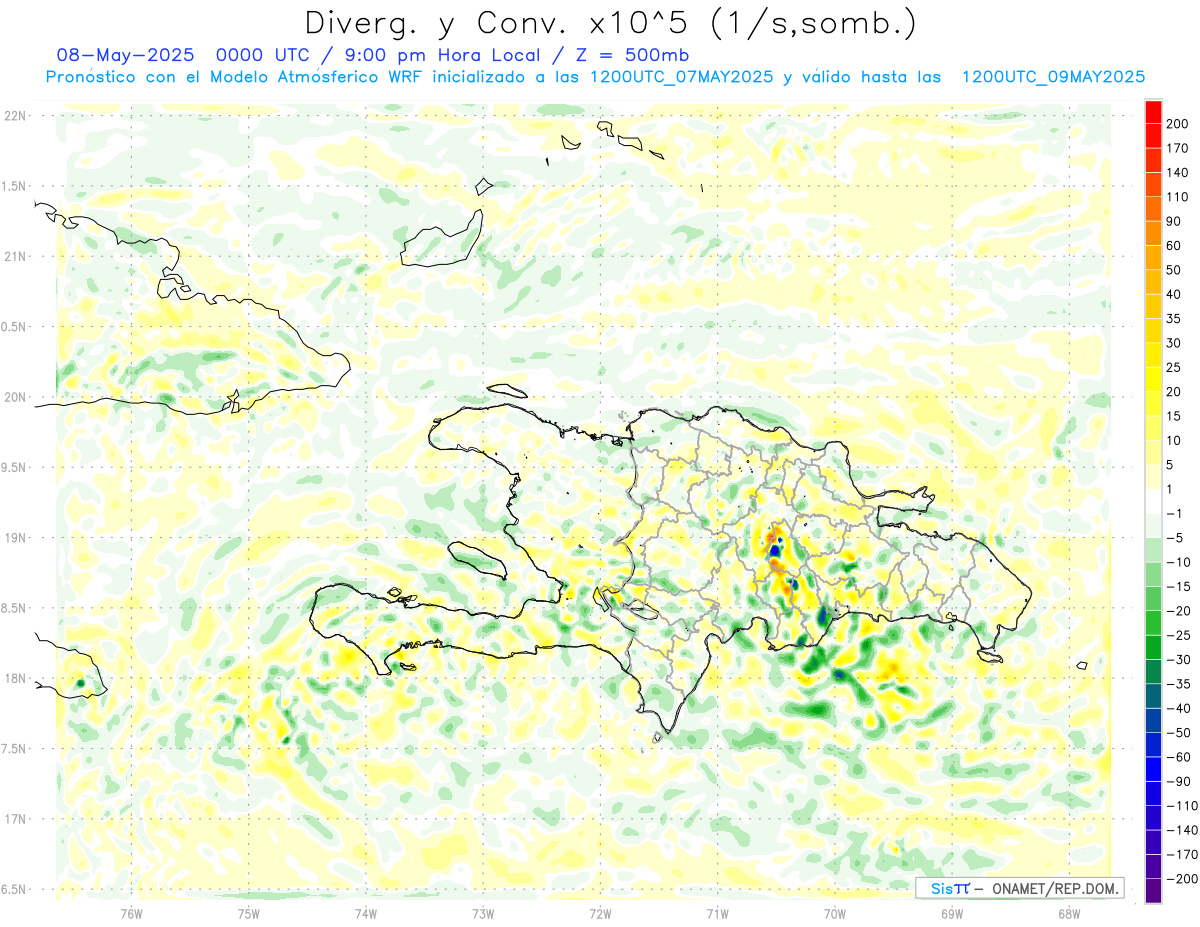Click the '-60' value on the color scale
Image resolution: width=1200 pixels, height=927 pixels.
click(1176, 757)
